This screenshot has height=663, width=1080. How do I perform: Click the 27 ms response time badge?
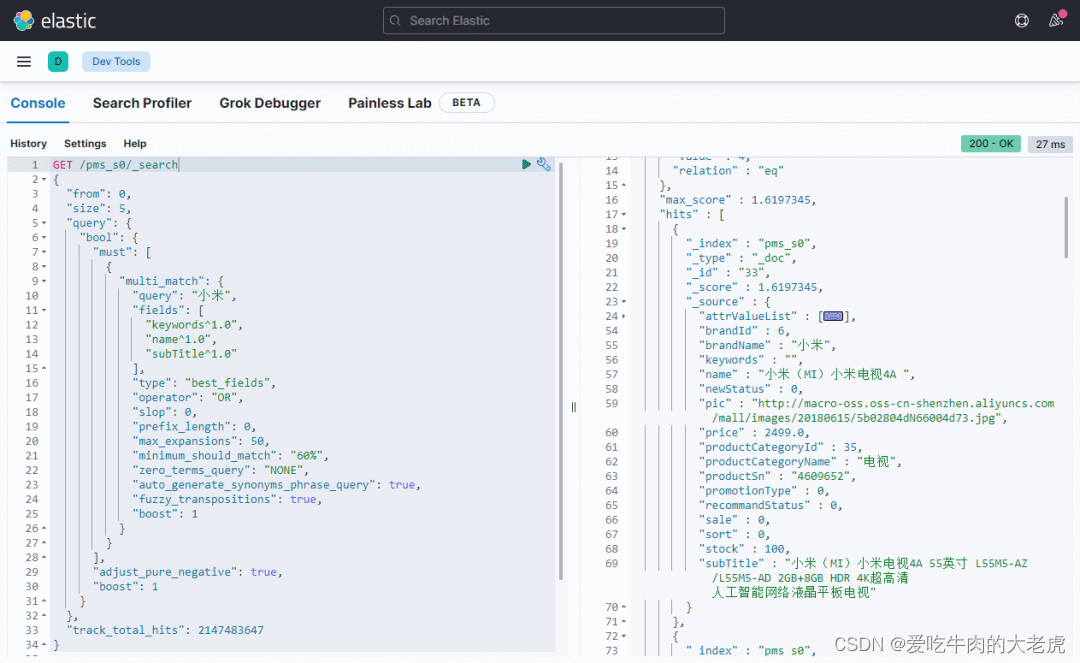(x=1050, y=144)
